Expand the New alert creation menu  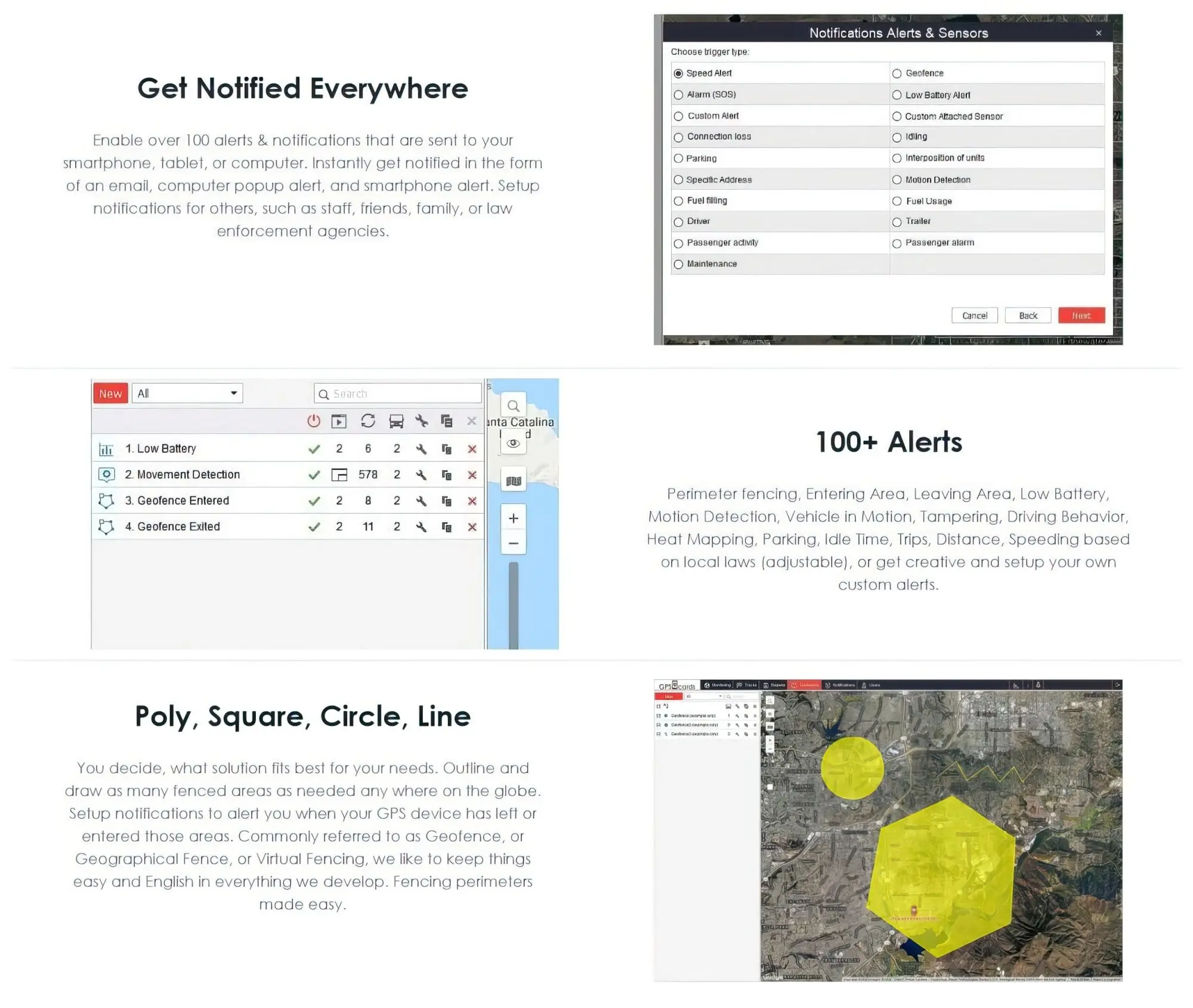(109, 392)
